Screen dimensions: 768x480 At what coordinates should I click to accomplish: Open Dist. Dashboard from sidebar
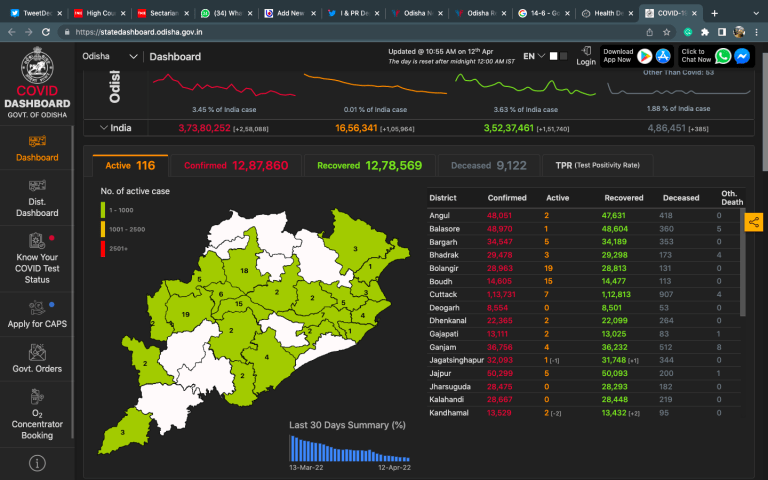(37, 197)
